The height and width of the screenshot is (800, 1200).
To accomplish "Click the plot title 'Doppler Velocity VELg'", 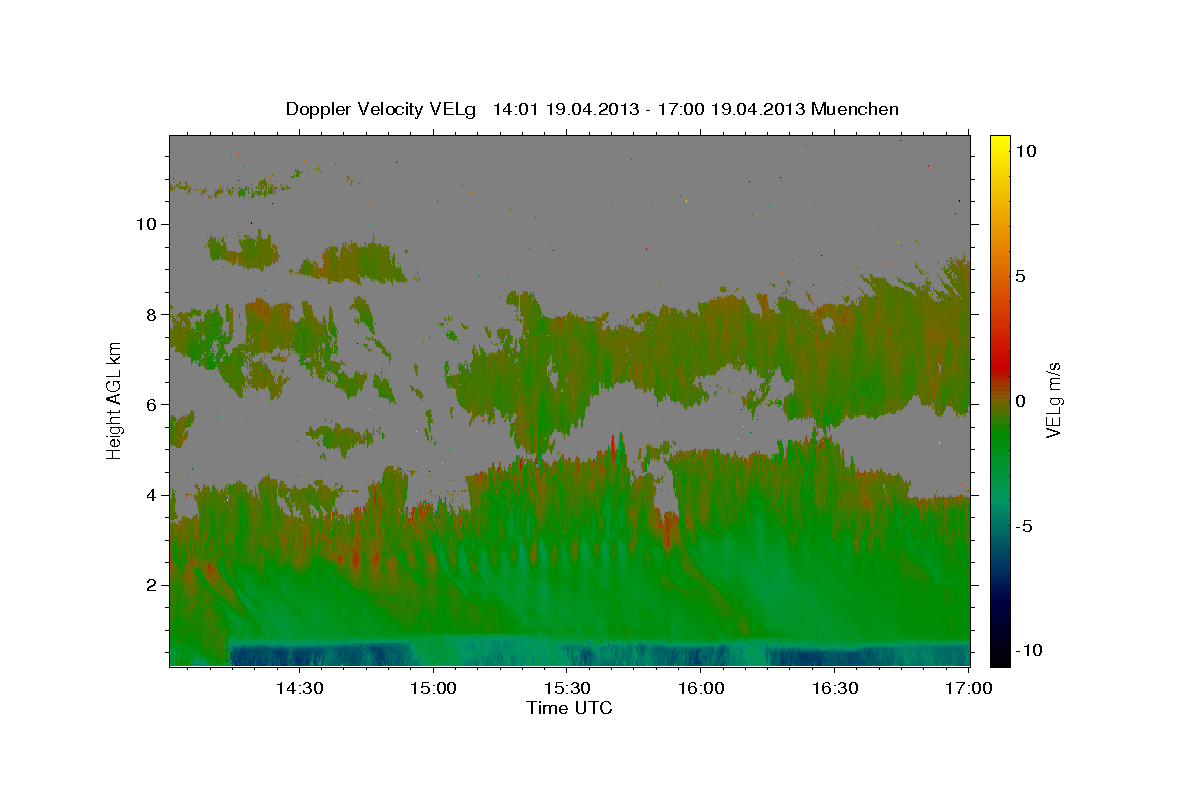I will 383,109.
